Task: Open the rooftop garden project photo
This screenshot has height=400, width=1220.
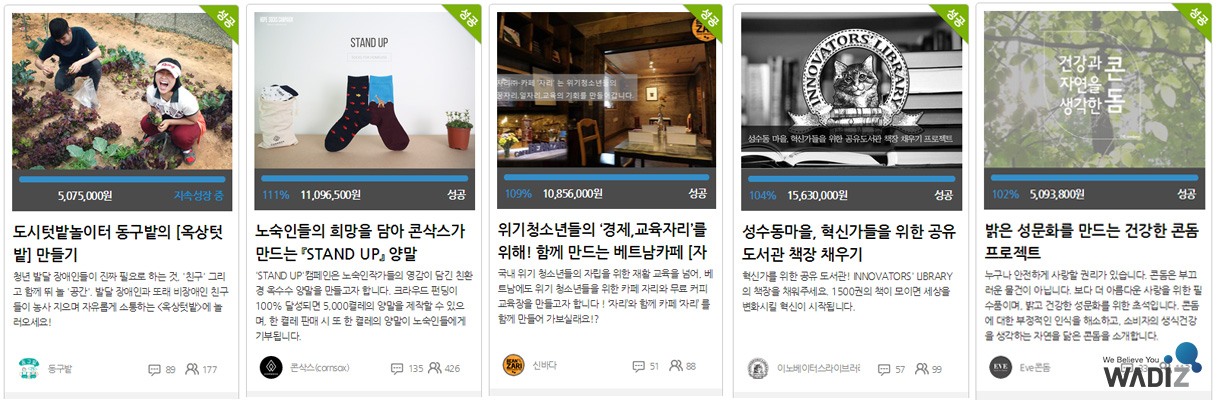Action: coord(122,91)
